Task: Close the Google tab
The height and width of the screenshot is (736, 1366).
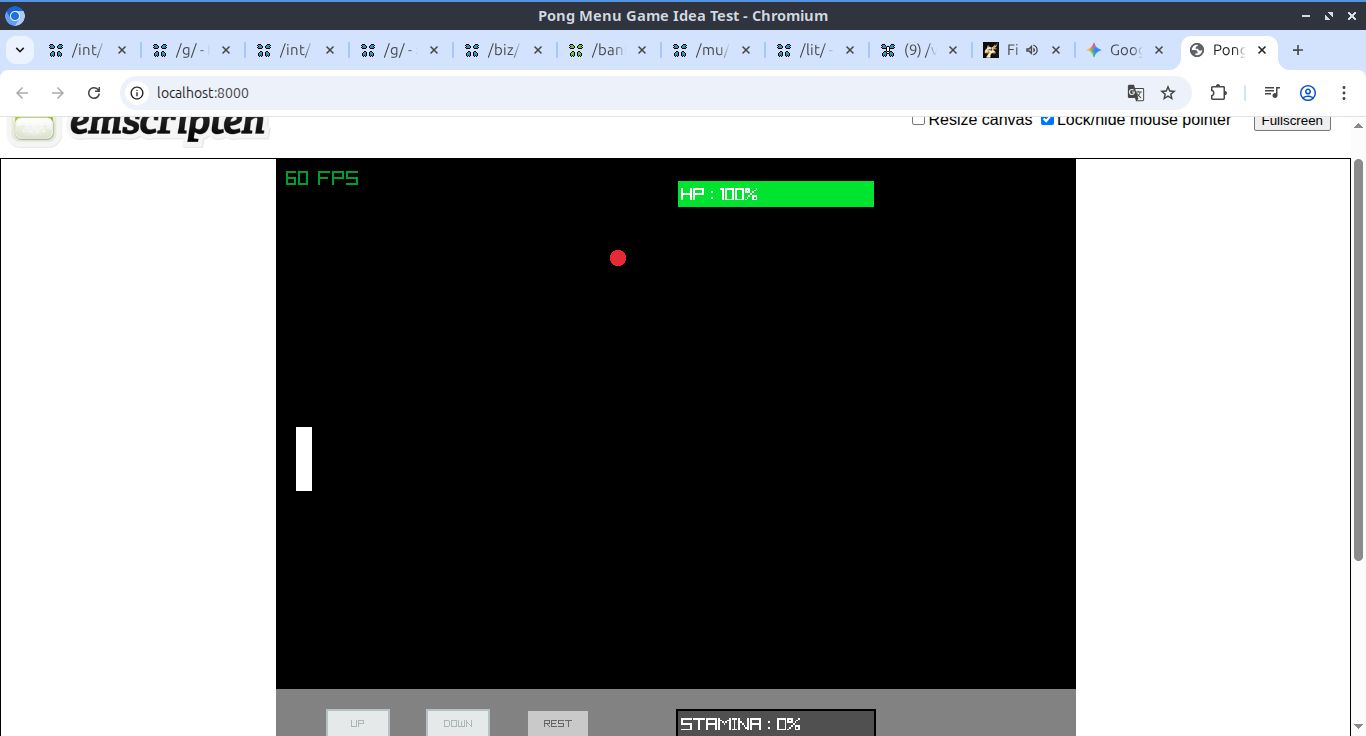Action: click(x=1160, y=50)
